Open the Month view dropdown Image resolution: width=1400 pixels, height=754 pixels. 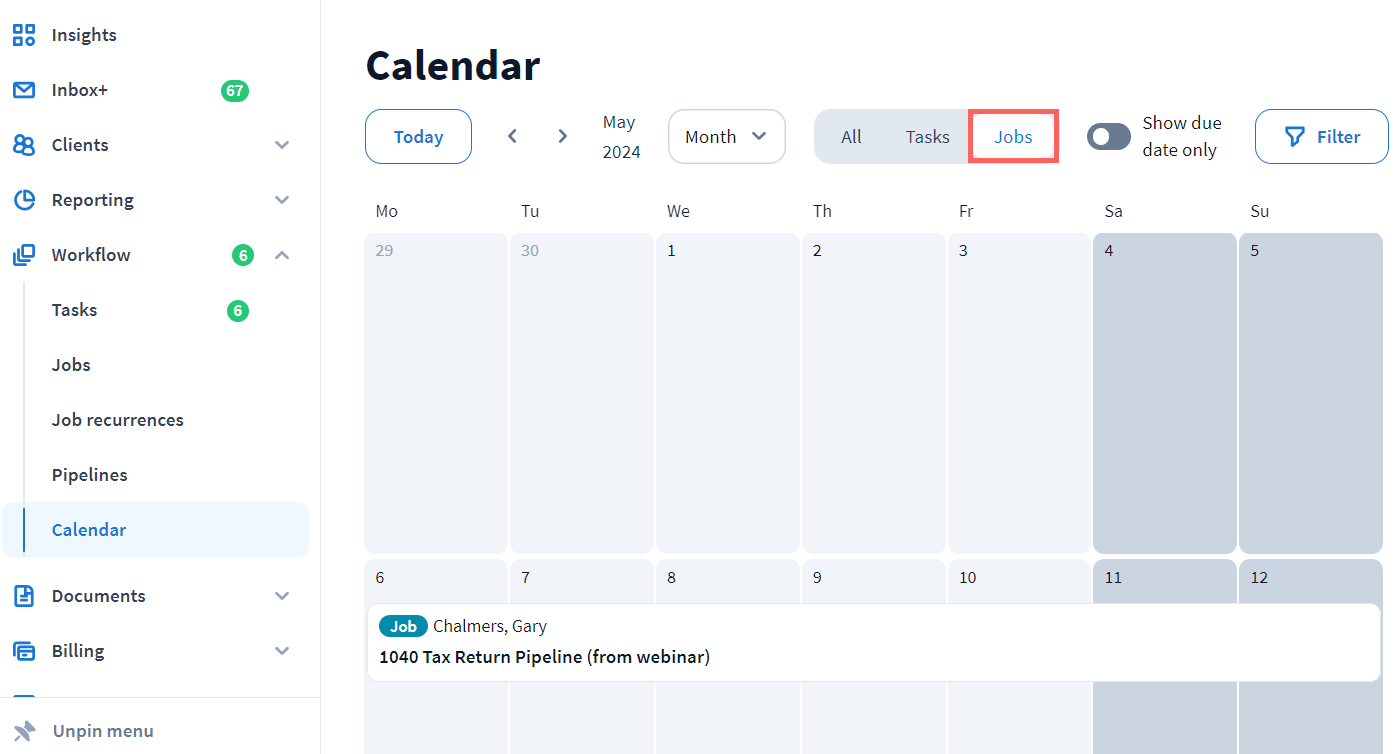point(726,137)
